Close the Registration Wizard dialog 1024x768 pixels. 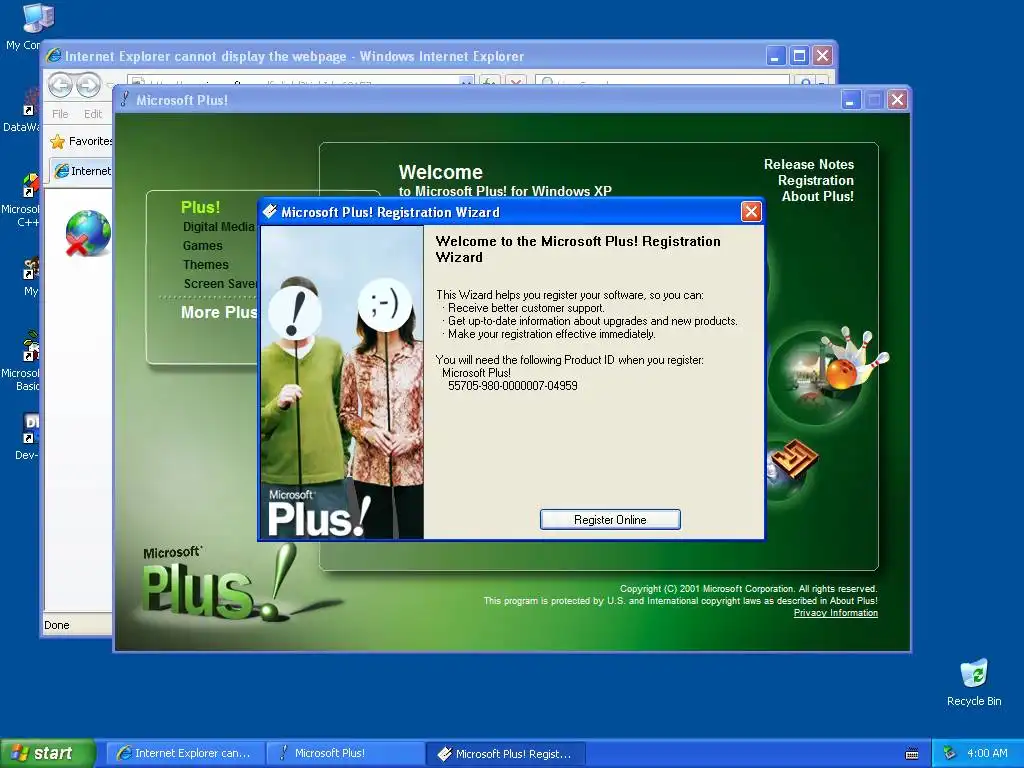pos(751,212)
